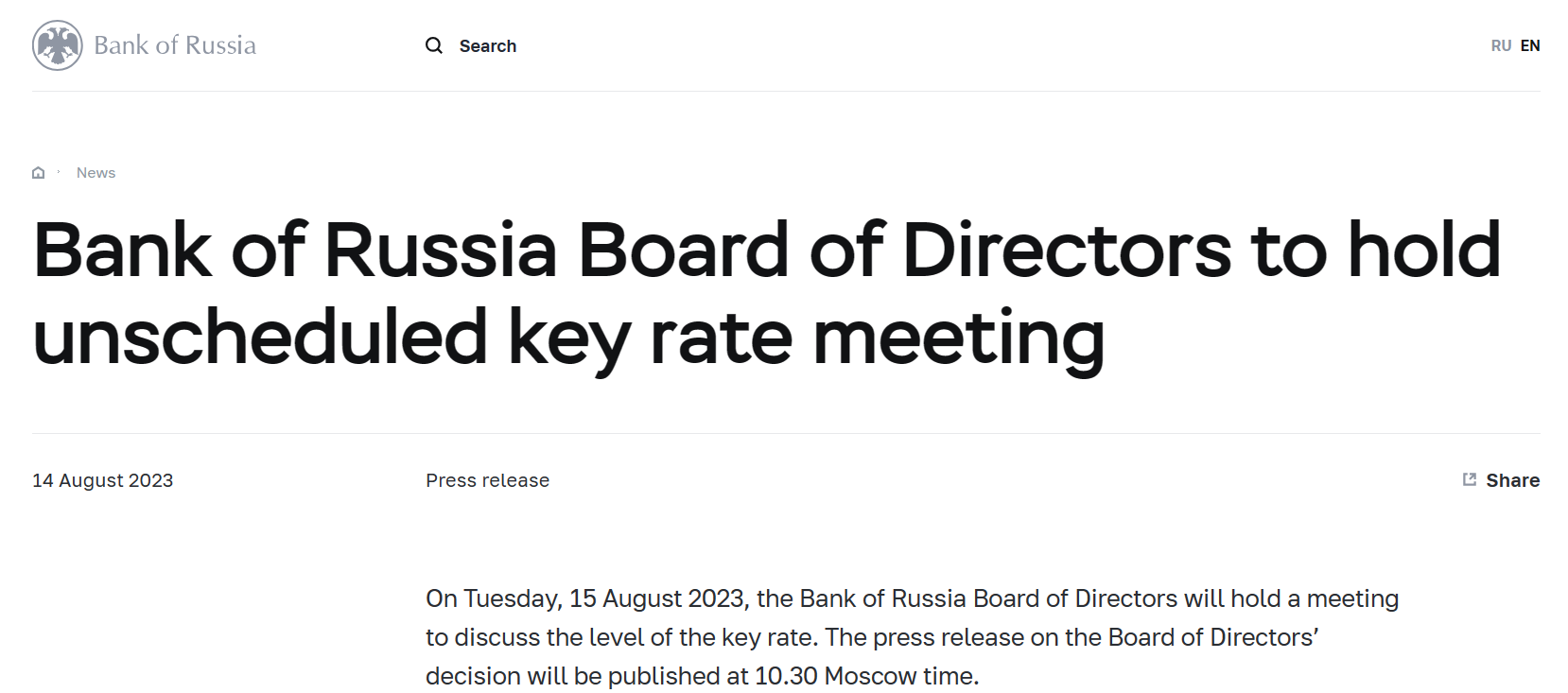Switch site language to RU
The width and height of the screenshot is (1568, 693).
[x=1501, y=45]
